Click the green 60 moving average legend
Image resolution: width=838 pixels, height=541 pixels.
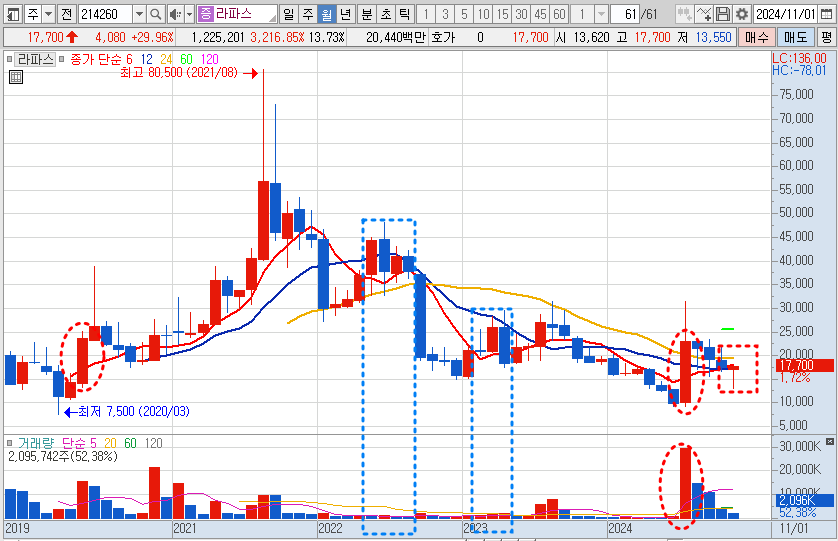186,59
